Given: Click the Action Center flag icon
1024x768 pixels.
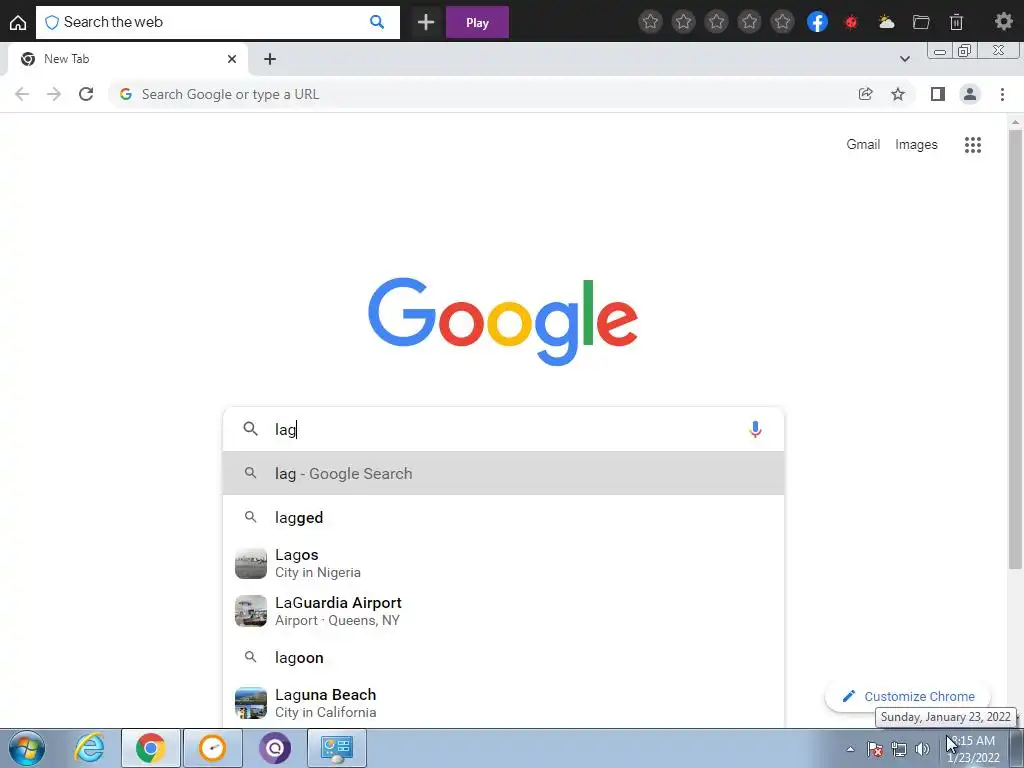Looking at the screenshot, I should coord(875,749).
